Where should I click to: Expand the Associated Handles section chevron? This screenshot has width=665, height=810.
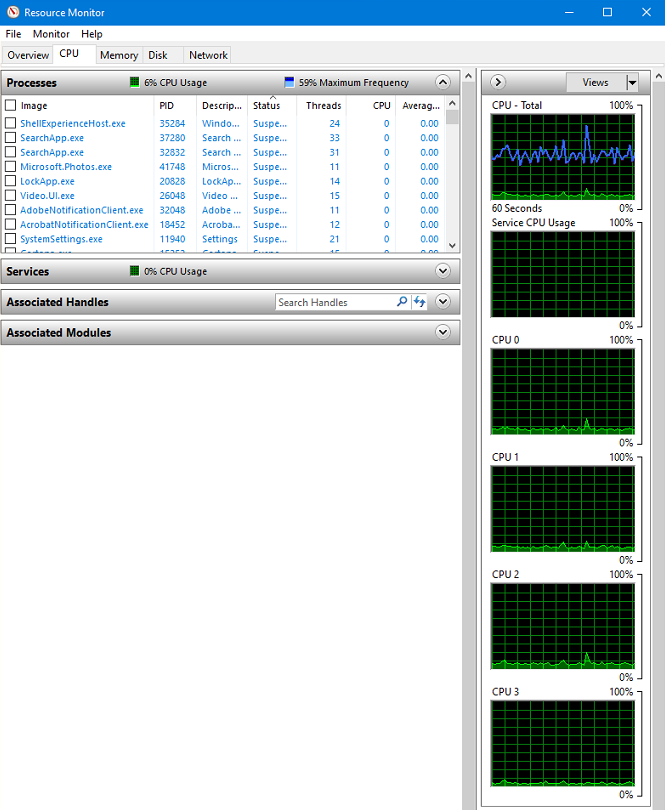443,301
